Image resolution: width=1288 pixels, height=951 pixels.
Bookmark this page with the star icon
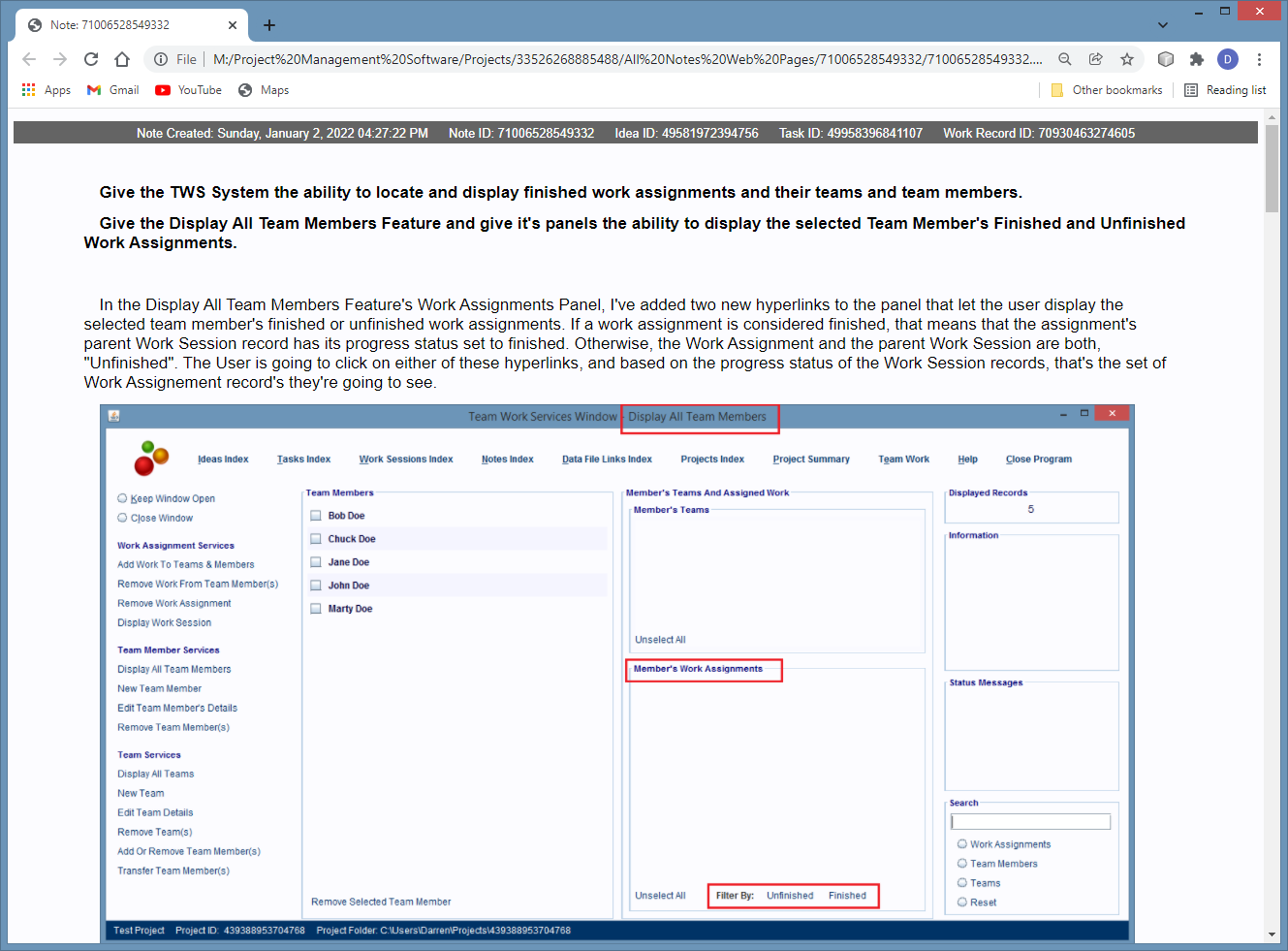click(1127, 59)
